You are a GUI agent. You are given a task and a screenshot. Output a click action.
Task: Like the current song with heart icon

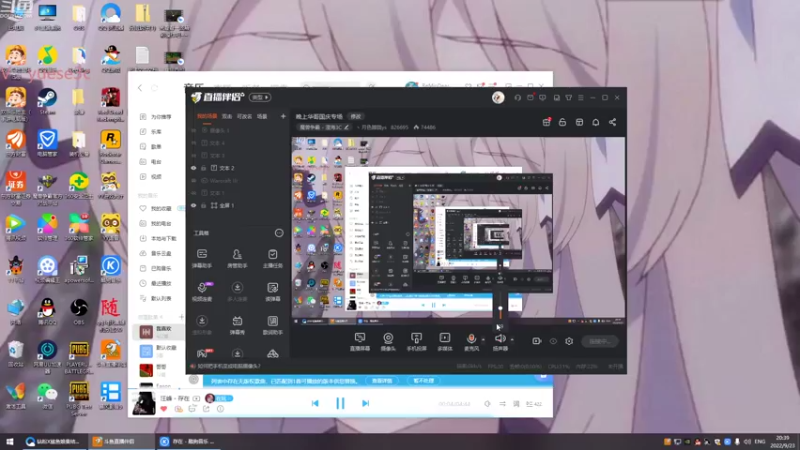(164, 409)
